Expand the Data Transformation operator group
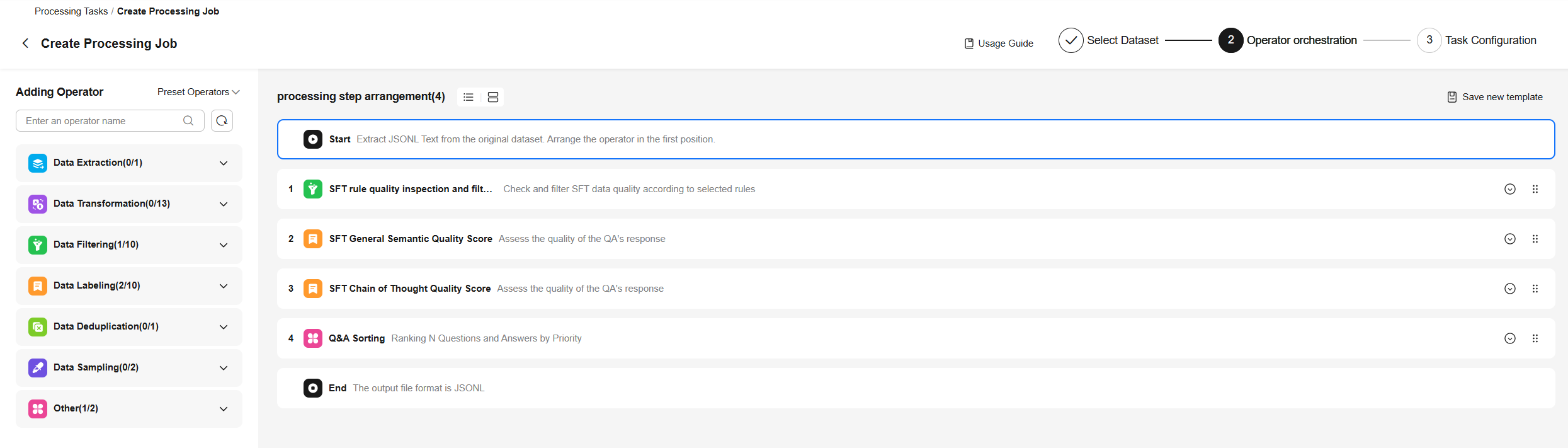 pos(224,204)
